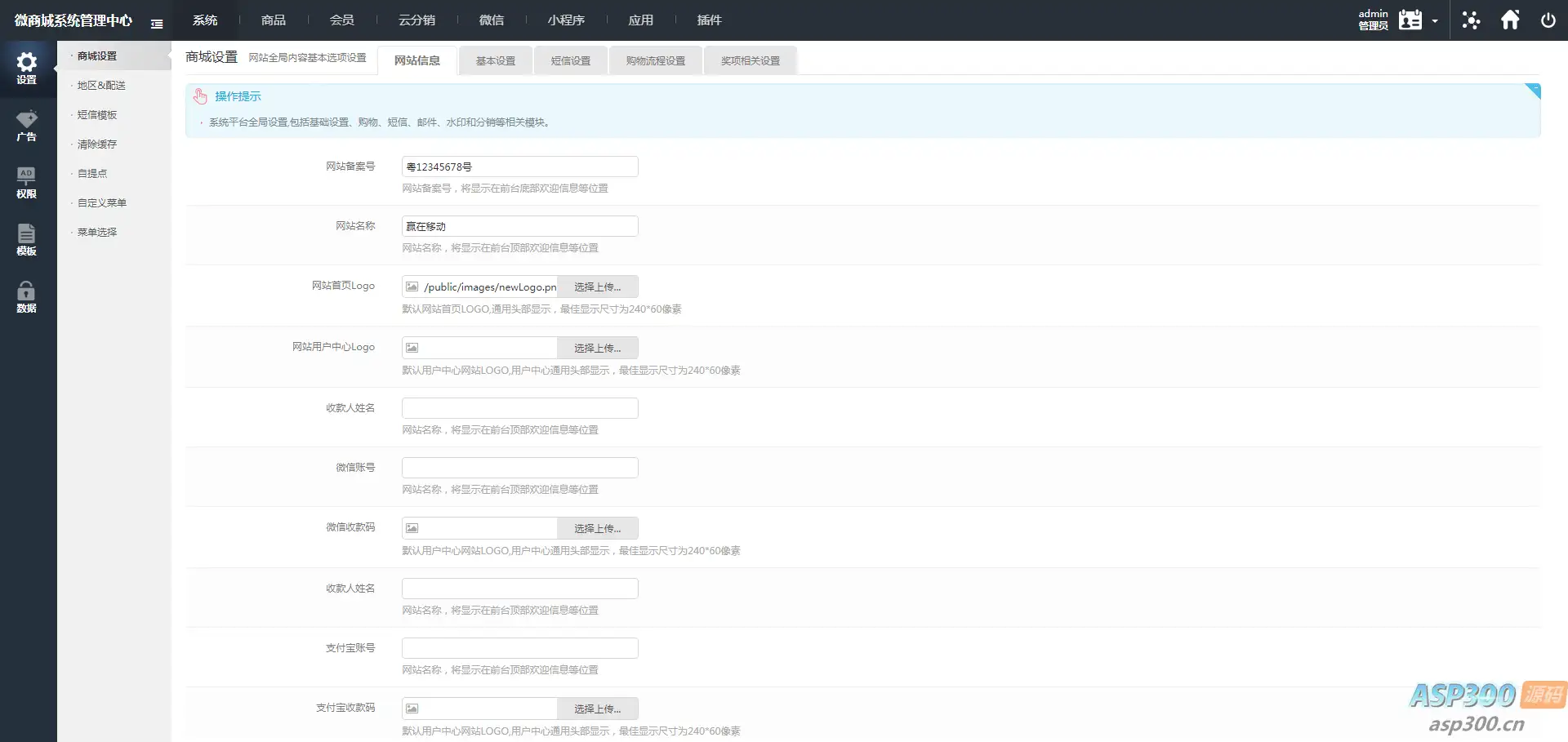1568x742 pixels.
Task: Open the 广告 section in sidebar
Action: coord(27,127)
